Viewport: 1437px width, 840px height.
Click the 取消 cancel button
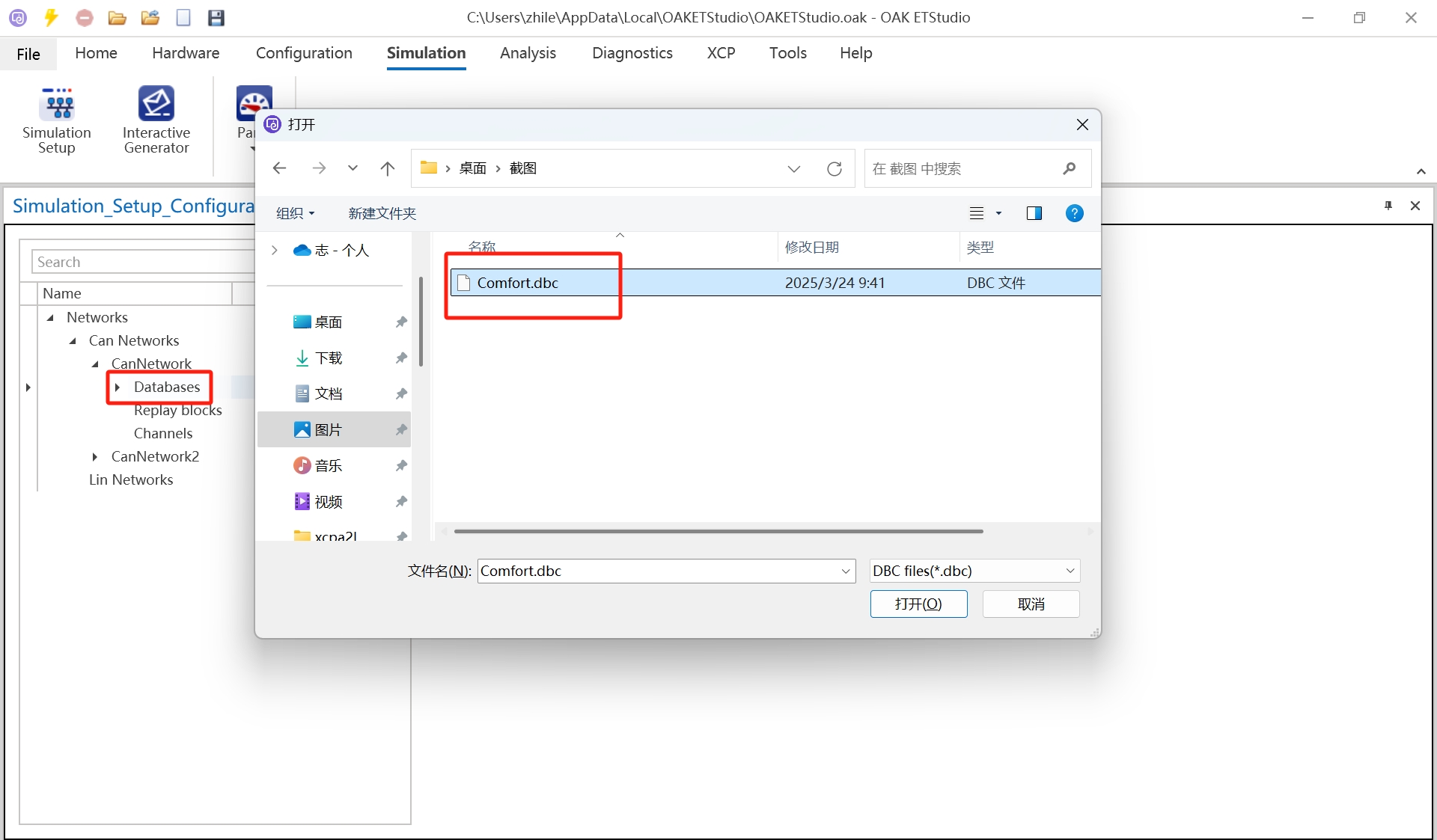(1031, 604)
